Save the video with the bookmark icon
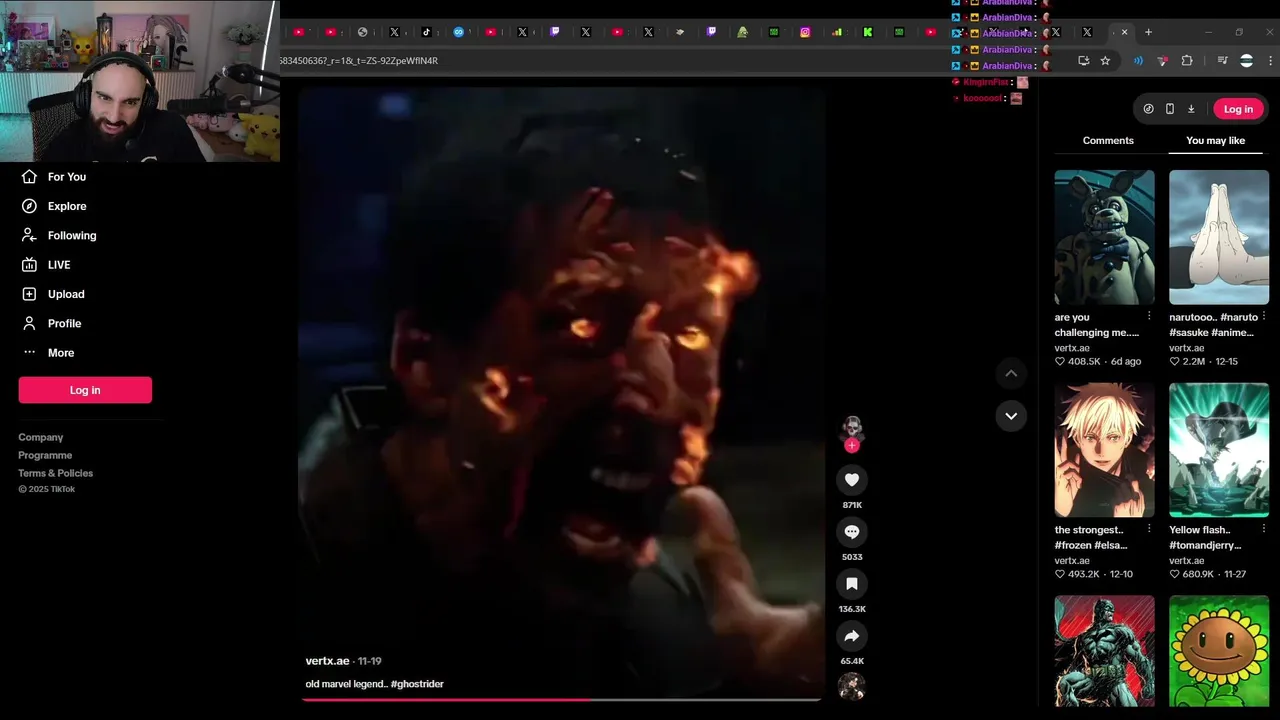The image size is (1280, 720). 852,584
